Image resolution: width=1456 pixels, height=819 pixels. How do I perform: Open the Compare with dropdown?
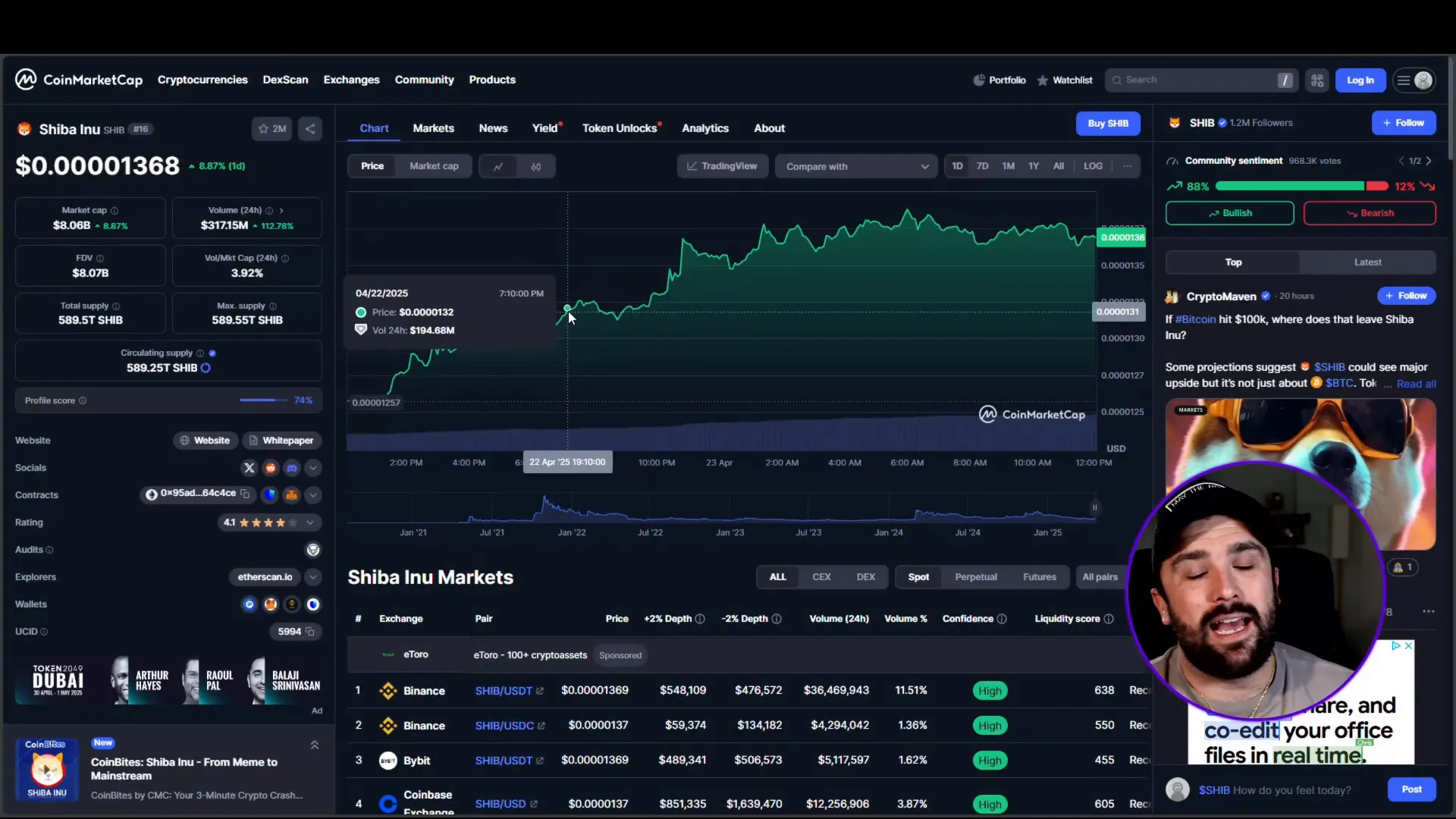pyautogui.click(x=856, y=167)
